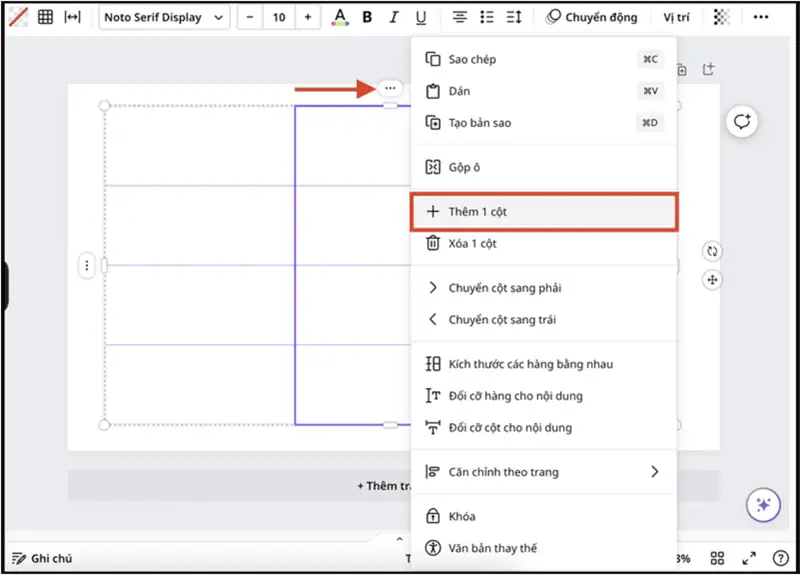Click the three-dot column handle above table
Screen dimensions: 800x575
click(x=390, y=89)
